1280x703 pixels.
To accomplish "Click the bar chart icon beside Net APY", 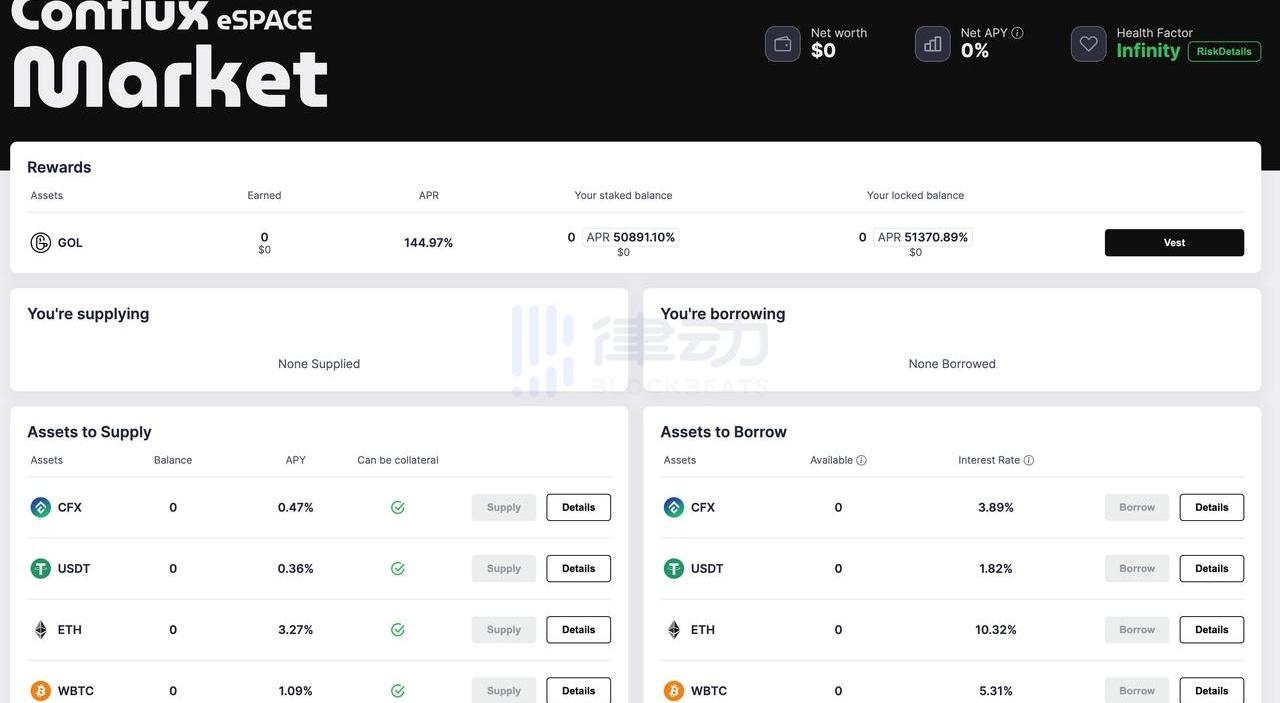I will (932, 44).
